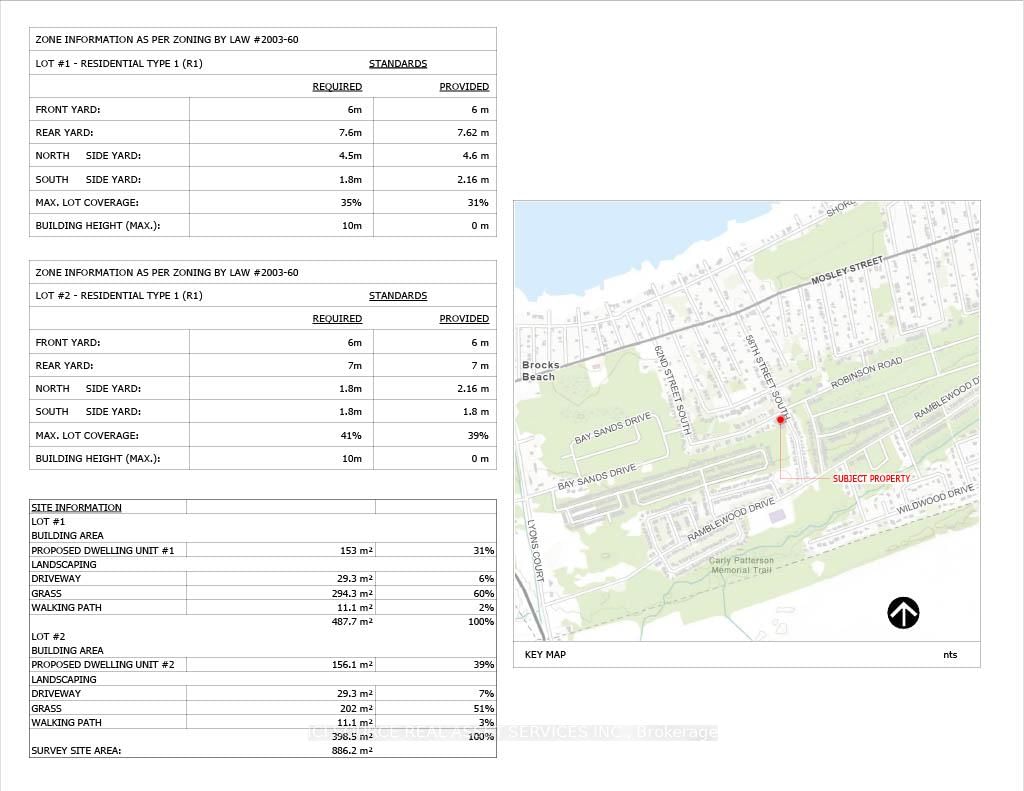Click Carly Patterson Memorial Trail label
This screenshot has height=791, width=1024.
tap(741, 565)
